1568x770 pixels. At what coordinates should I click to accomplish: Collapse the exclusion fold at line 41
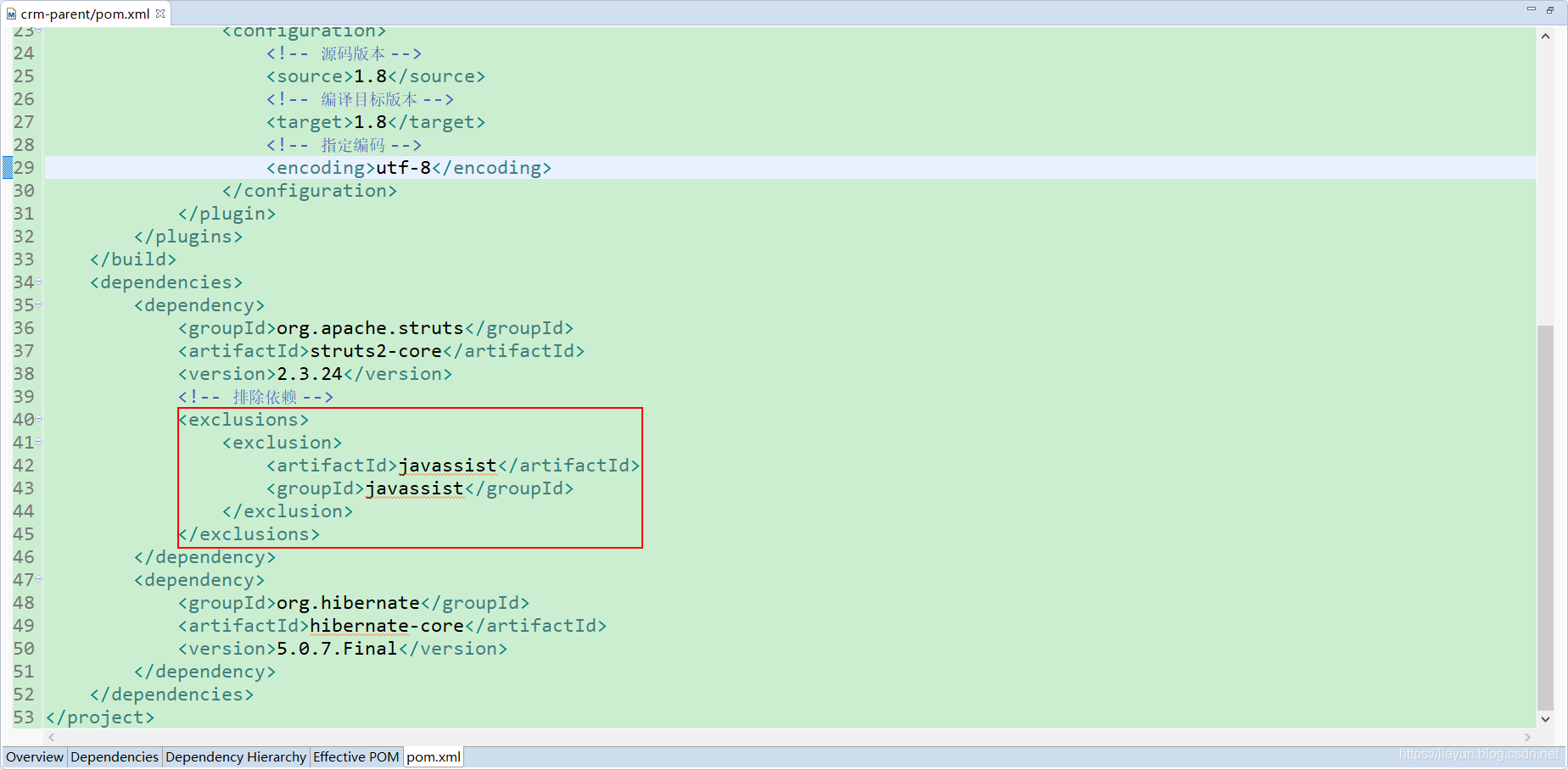(39, 442)
